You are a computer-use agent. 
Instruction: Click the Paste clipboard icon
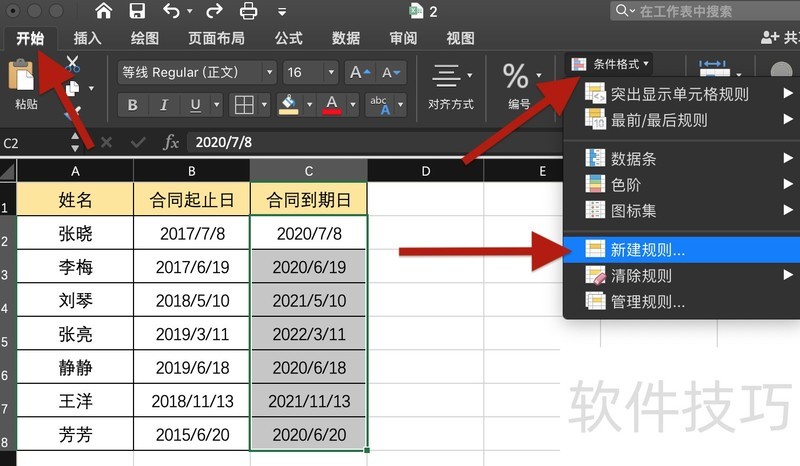pyautogui.click(x=21, y=75)
